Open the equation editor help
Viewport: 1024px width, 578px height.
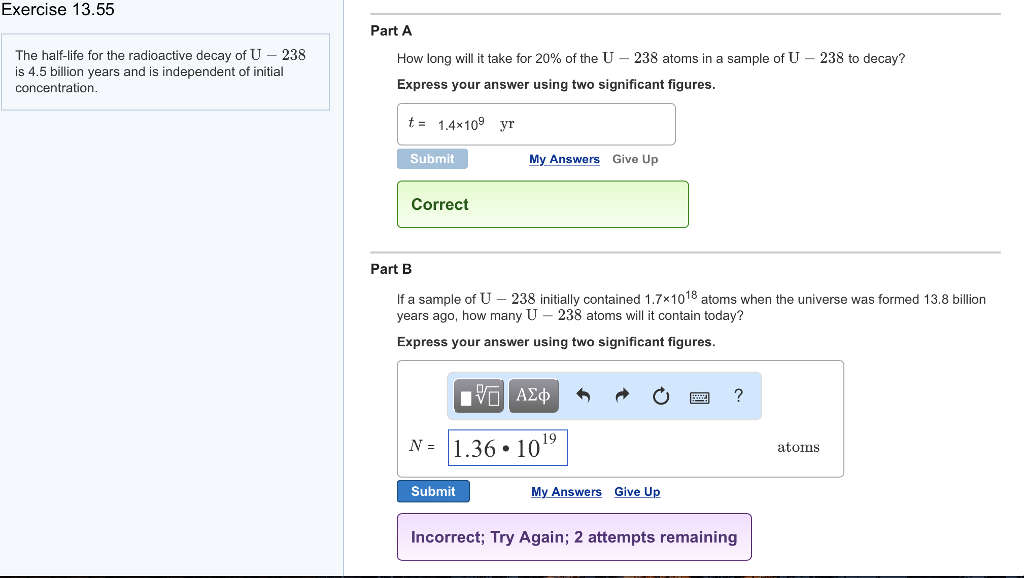tap(738, 395)
